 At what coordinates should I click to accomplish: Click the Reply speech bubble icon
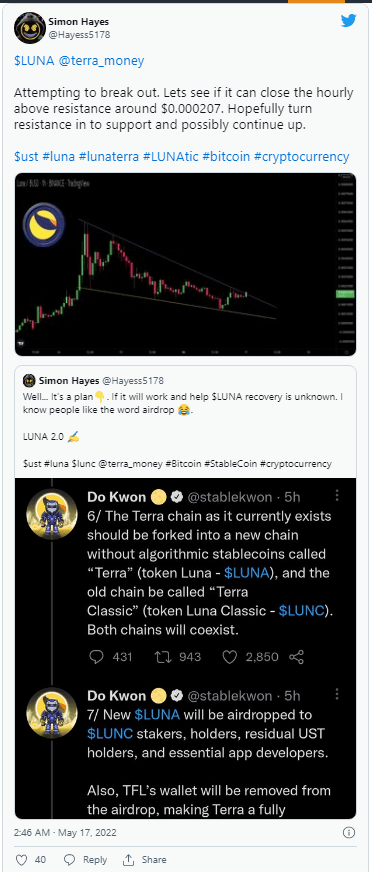click(72, 859)
